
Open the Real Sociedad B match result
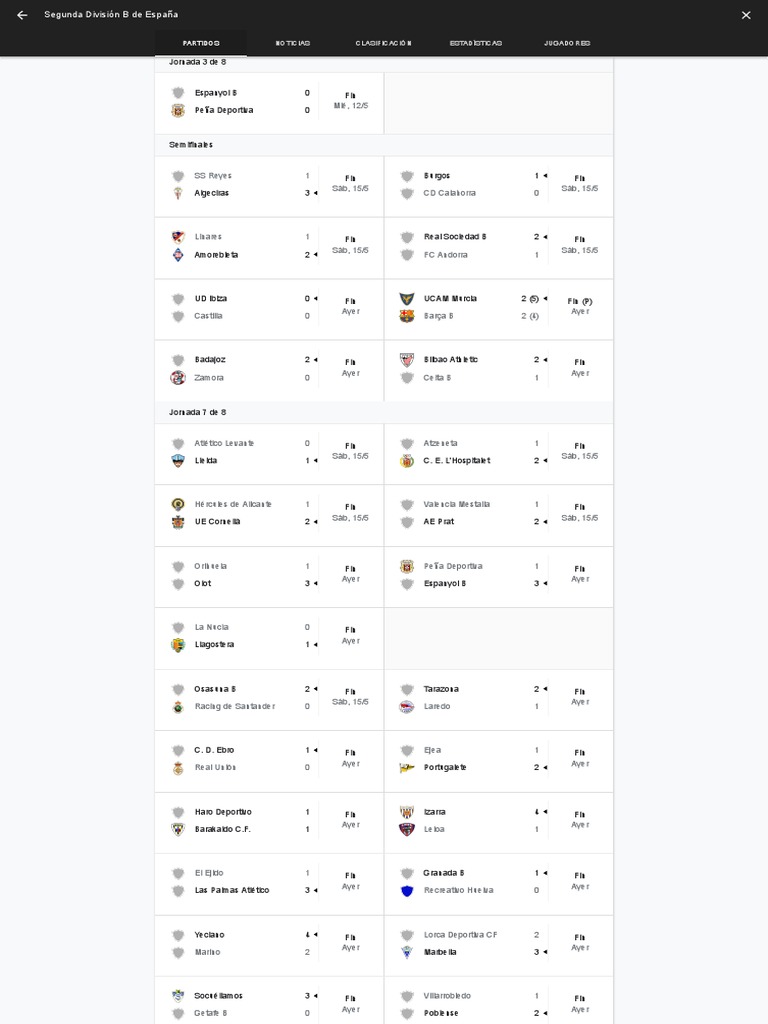pos(498,246)
